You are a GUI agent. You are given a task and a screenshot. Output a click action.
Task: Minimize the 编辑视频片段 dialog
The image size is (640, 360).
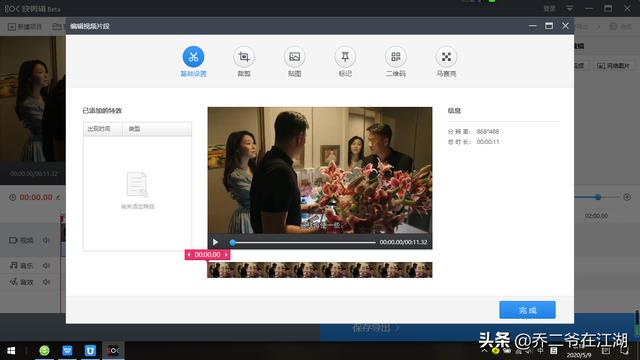pos(533,26)
